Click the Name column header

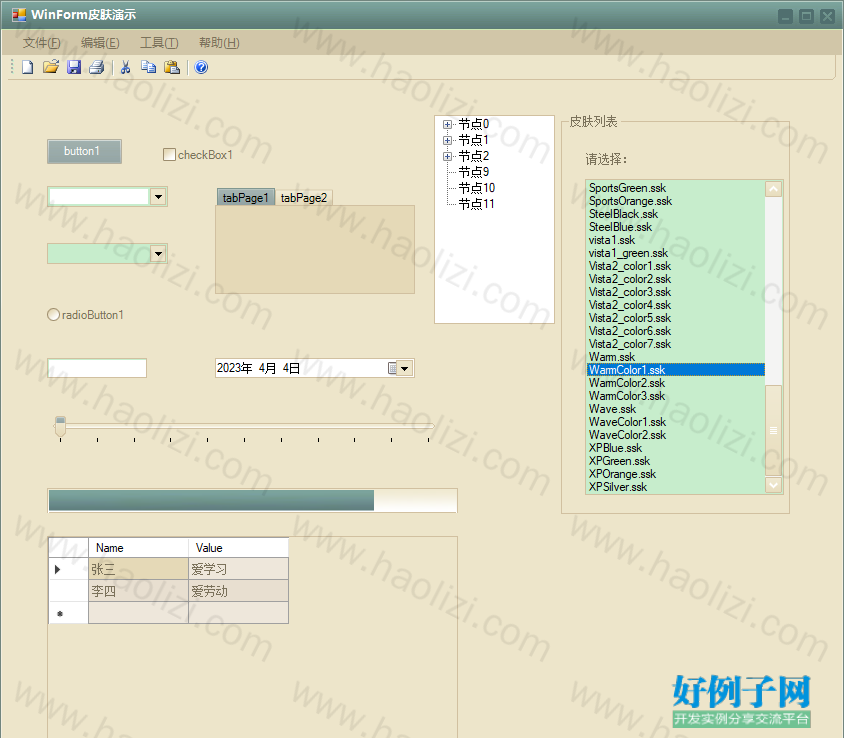138,547
